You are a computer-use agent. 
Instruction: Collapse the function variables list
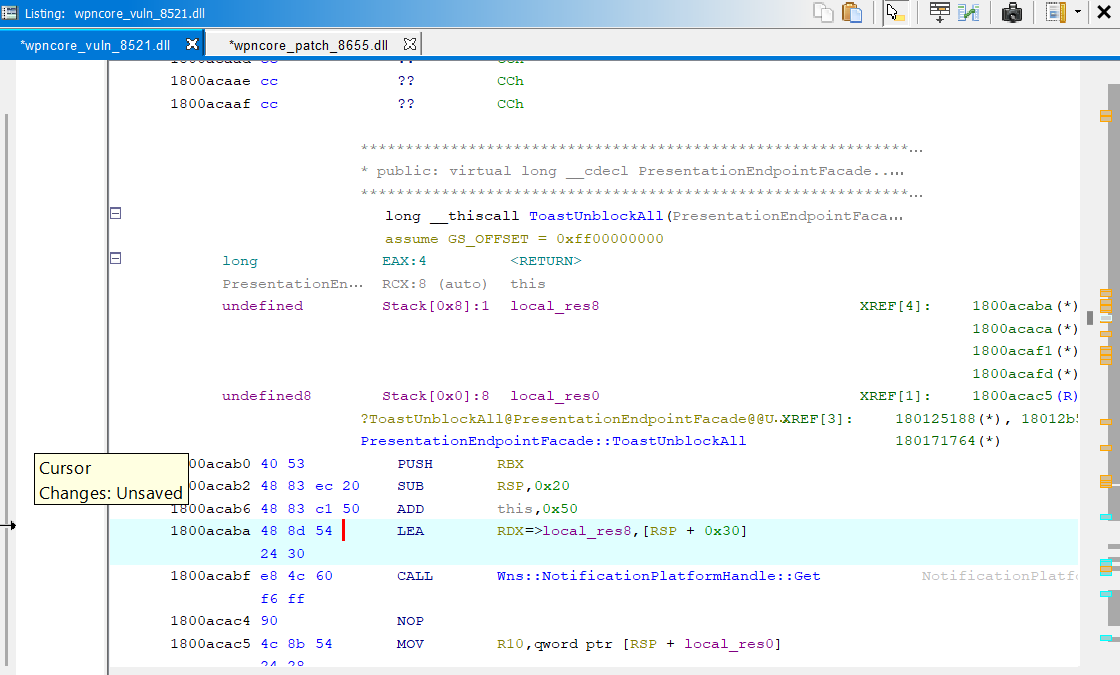click(x=116, y=258)
